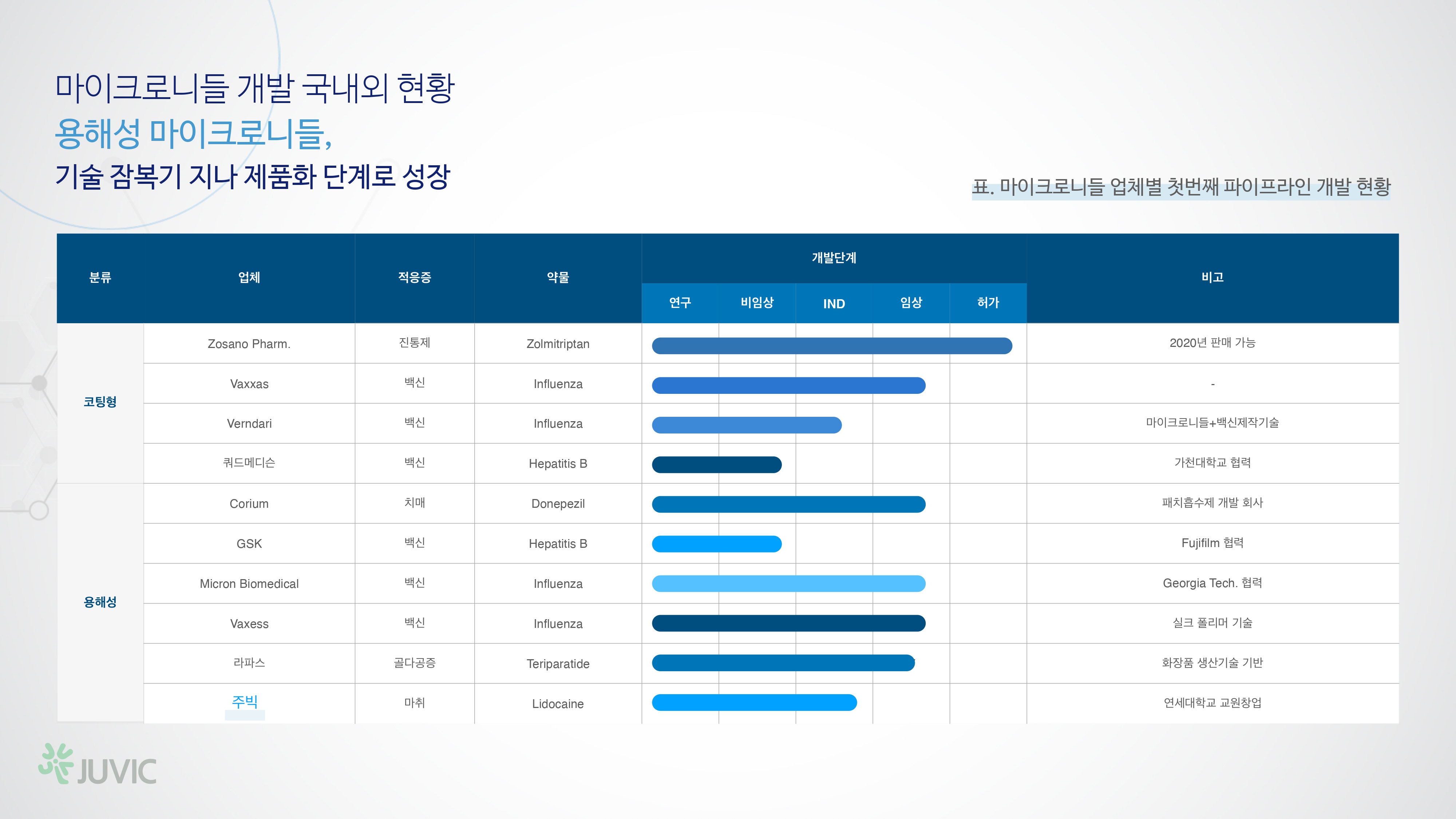Click the 허가 stage column header
This screenshot has width=1456, height=819.
(x=988, y=303)
